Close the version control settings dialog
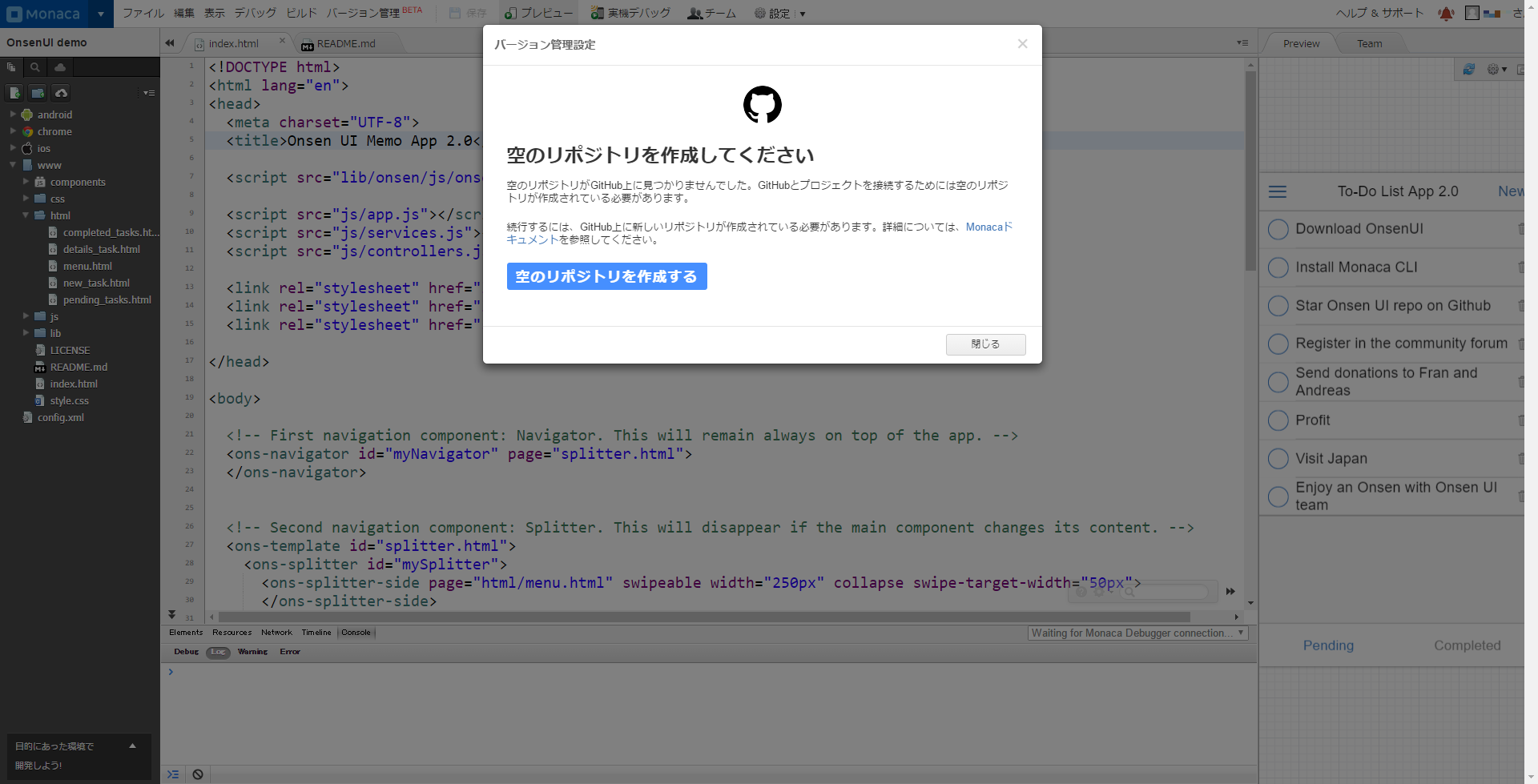This screenshot has width=1538, height=784. pyautogui.click(x=985, y=344)
